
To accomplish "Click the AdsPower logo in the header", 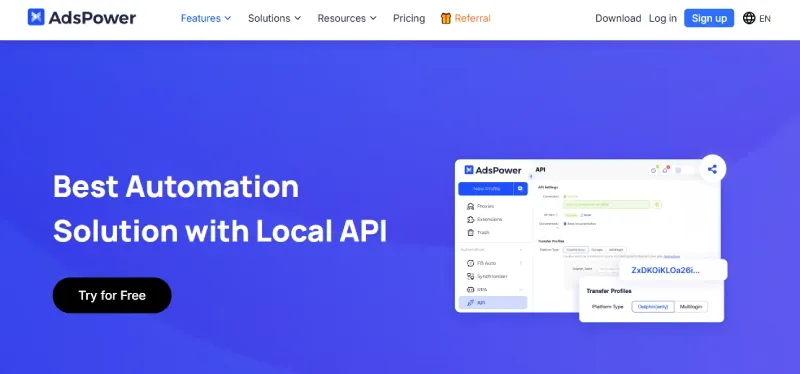I will [82, 18].
